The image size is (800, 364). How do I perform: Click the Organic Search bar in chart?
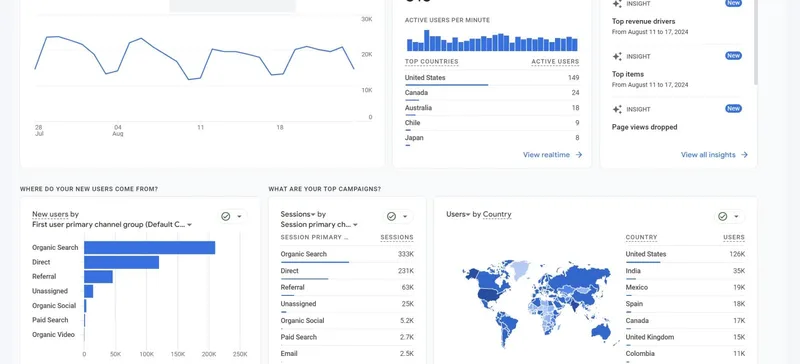(149, 248)
